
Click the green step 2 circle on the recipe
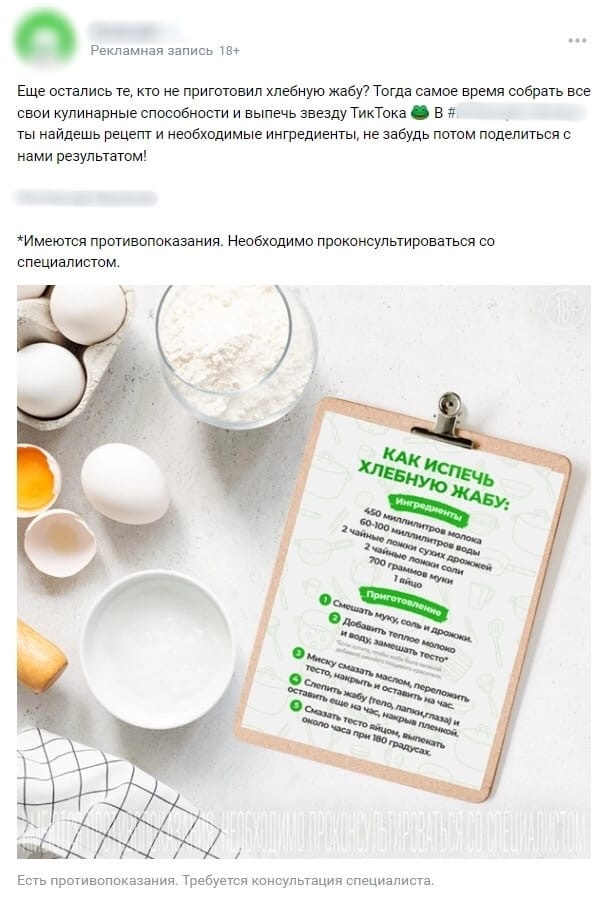pyautogui.click(x=335, y=618)
